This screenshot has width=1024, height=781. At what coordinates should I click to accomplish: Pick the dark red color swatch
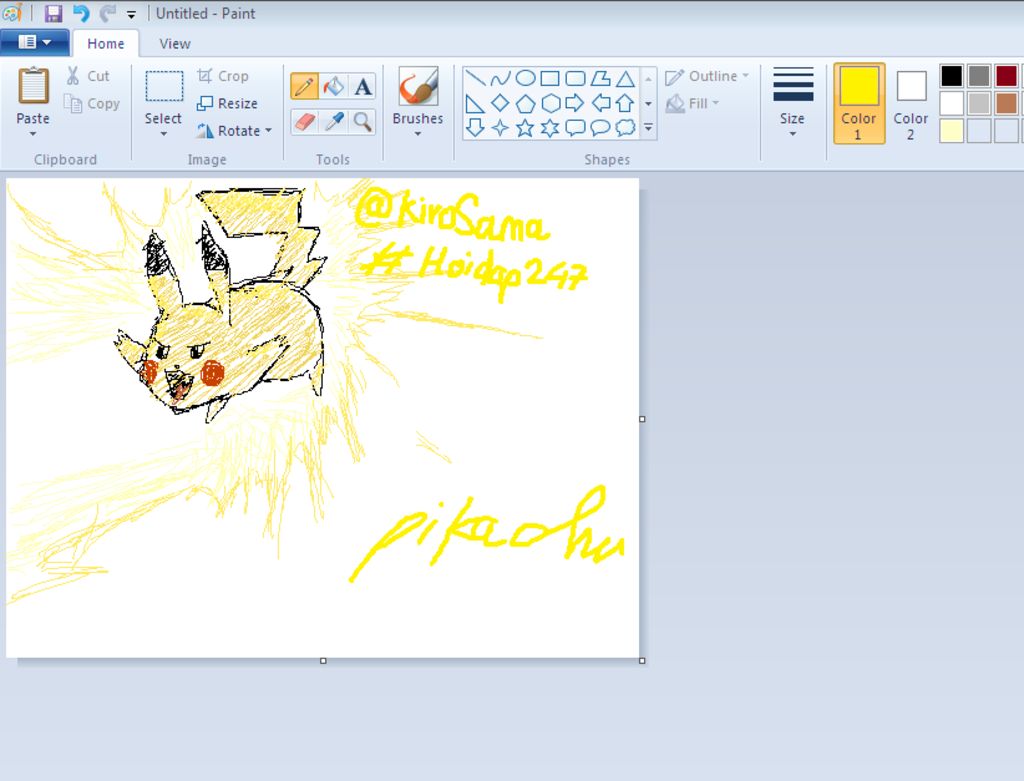pos(1006,76)
